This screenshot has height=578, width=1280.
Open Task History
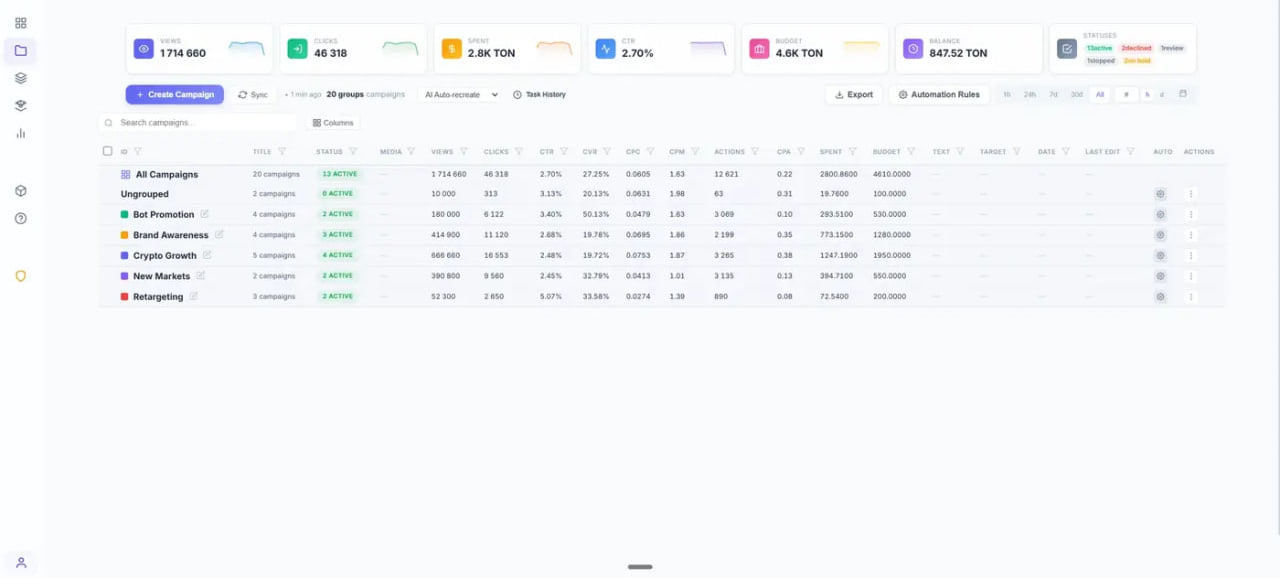(x=539, y=94)
